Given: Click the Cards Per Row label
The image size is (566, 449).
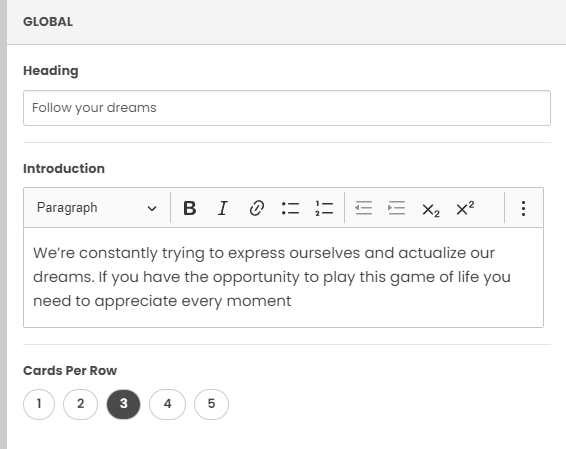Looking at the screenshot, I should coord(70,371).
